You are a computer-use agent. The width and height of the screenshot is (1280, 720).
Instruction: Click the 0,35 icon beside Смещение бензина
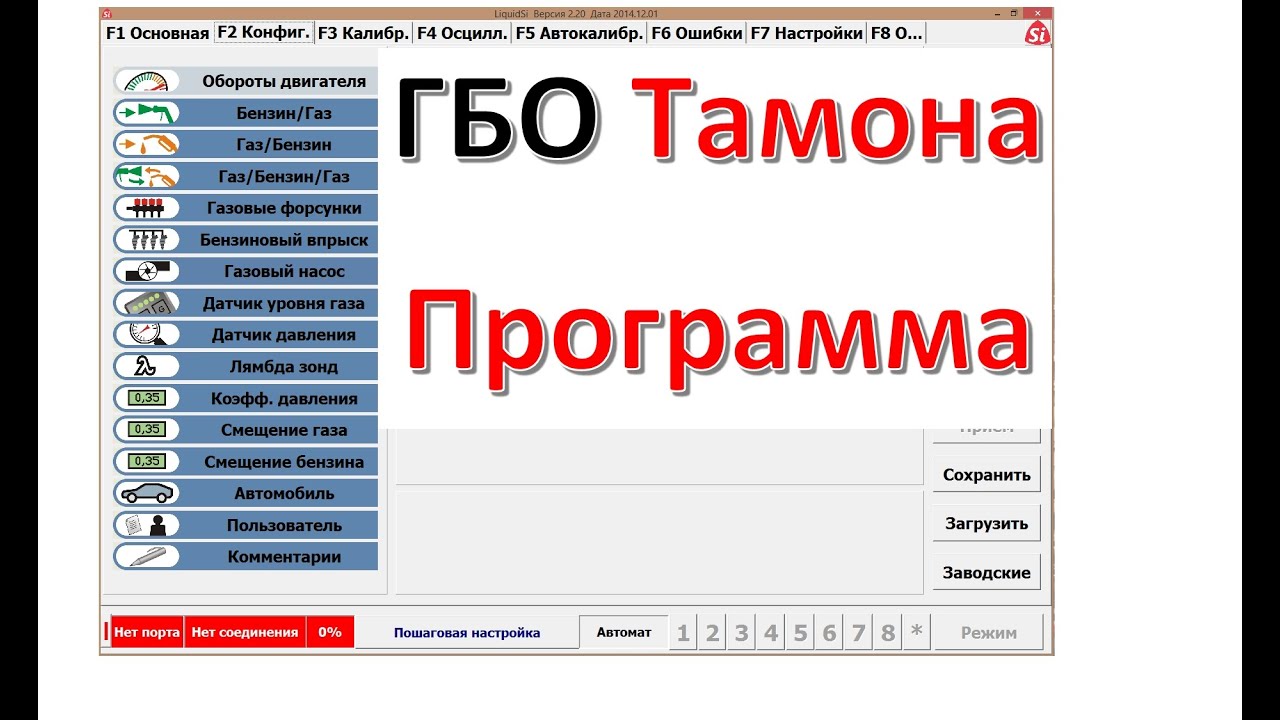click(146, 462)
